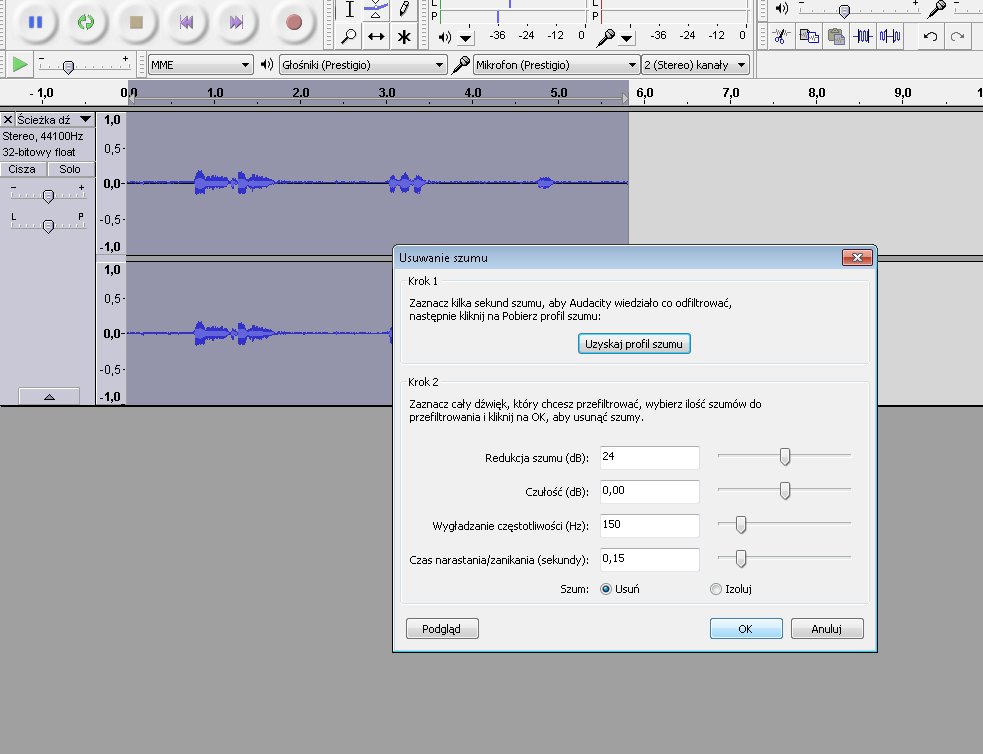Click the speaker icon beside output meter
This screenshot has height=754, width=983.
coord(444,37)
